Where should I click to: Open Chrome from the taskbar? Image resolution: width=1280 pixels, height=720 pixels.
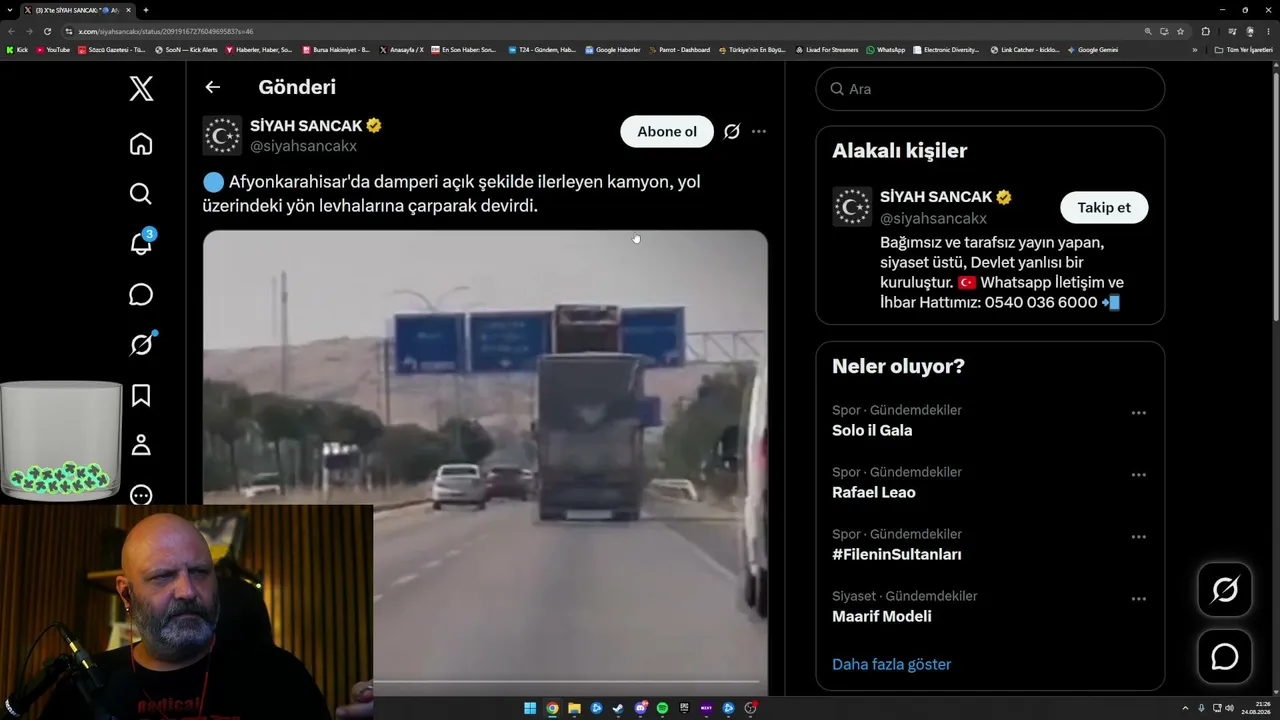click(552, 709)
